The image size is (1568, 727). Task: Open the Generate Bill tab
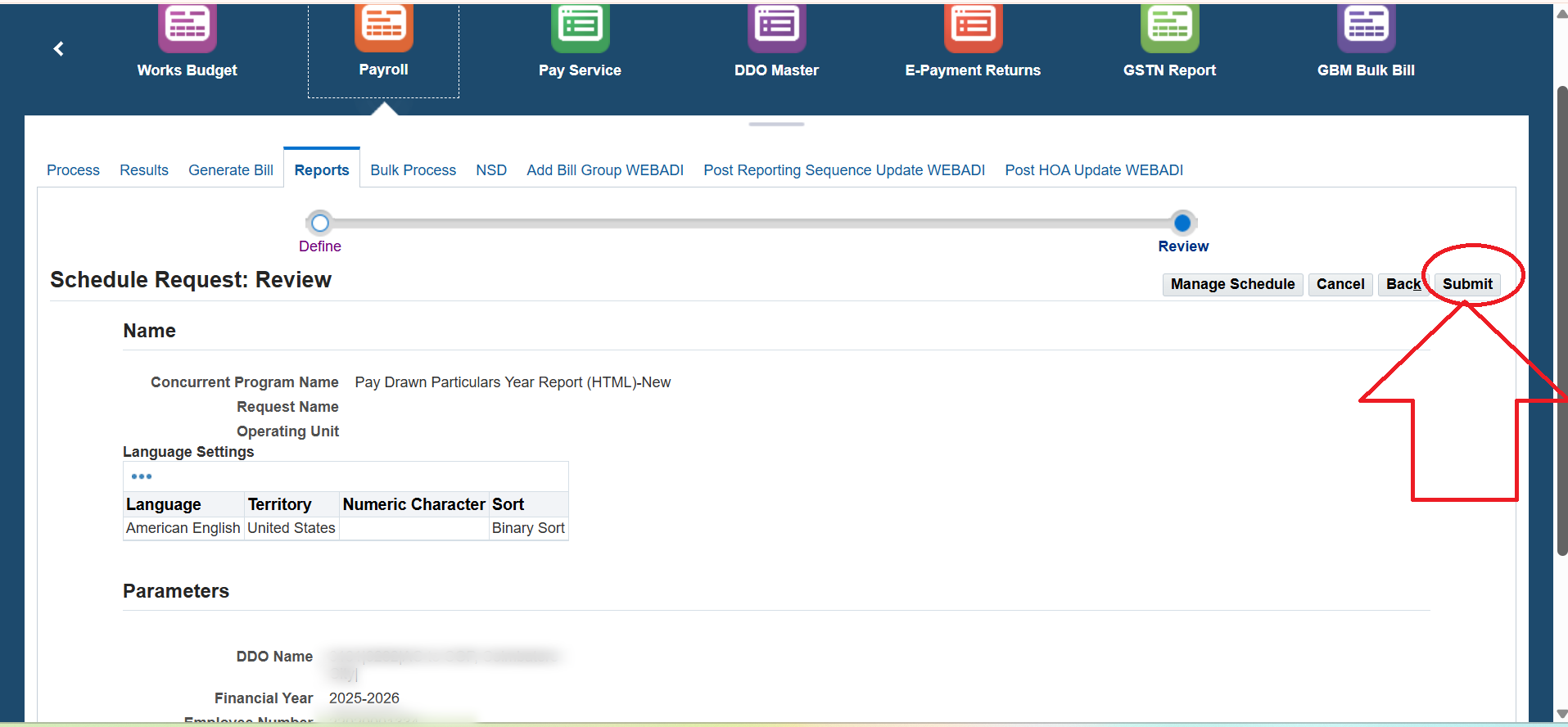pos(231,170)
